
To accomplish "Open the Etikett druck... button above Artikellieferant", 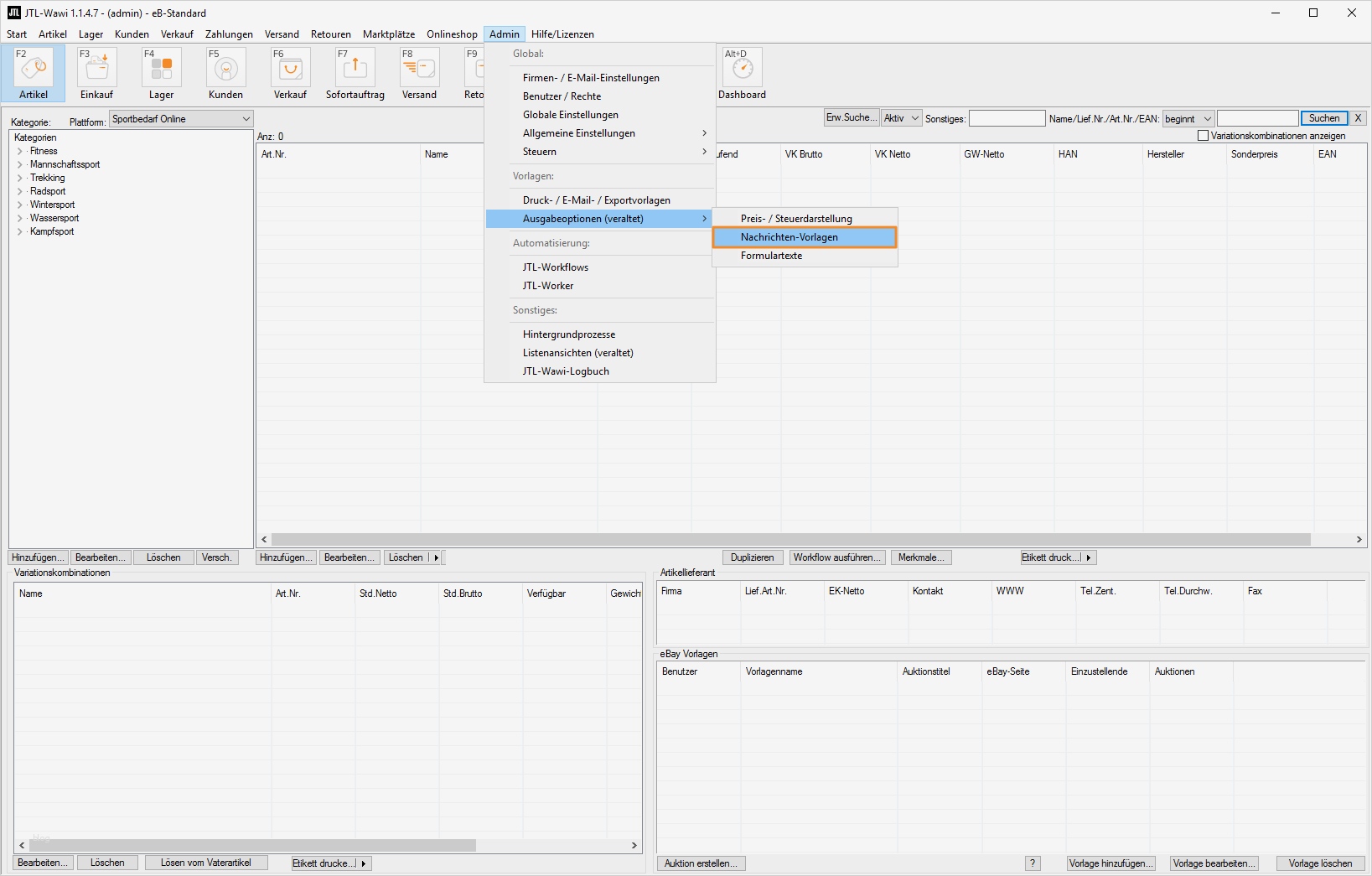I will point(1058,557).
